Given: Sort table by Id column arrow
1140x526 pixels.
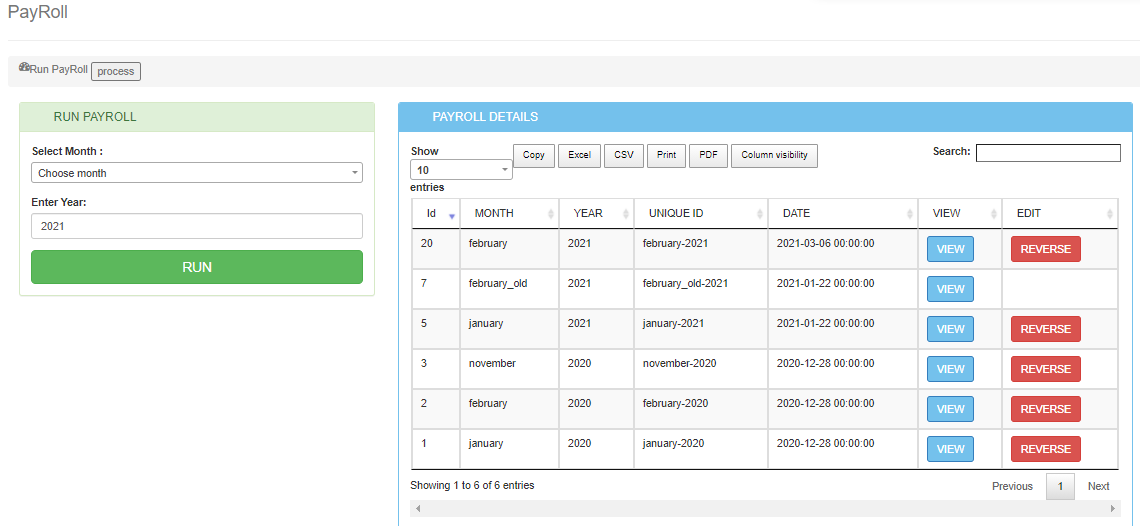Looking at the screenshot, I should pyautogui.click(x=451, y=215).
